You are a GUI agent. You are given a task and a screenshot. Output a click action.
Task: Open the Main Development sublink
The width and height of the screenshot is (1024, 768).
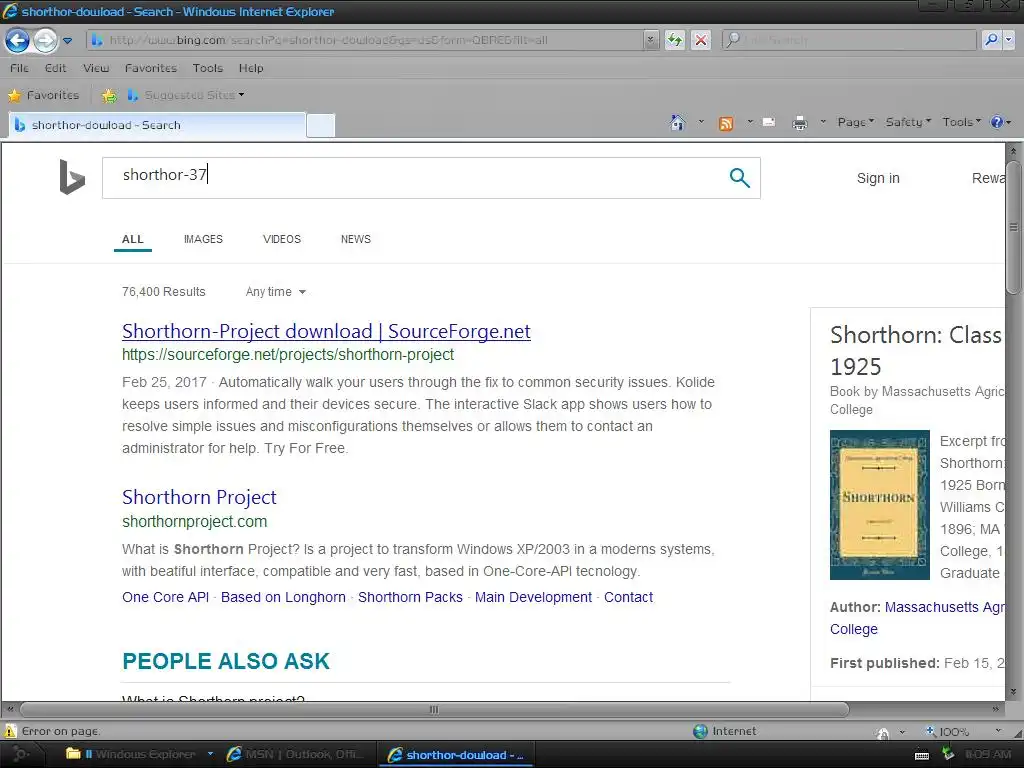534,597
